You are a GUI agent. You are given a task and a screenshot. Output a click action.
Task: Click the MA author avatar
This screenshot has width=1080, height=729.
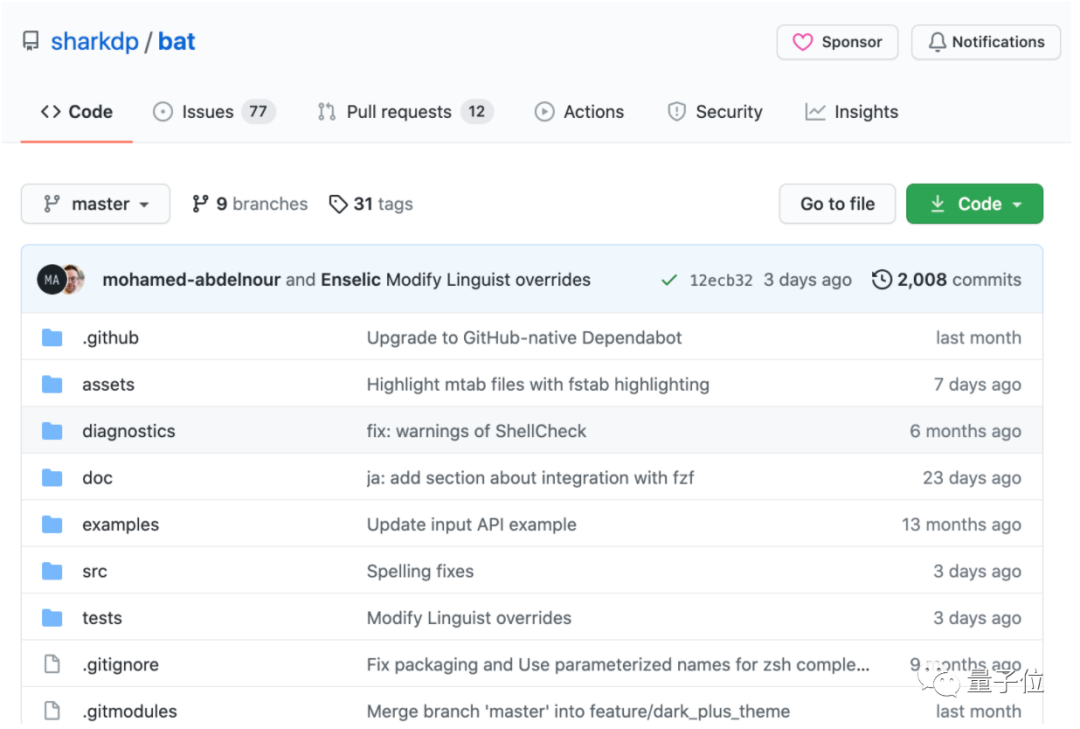pyautogui.click(x=51, y=280)
